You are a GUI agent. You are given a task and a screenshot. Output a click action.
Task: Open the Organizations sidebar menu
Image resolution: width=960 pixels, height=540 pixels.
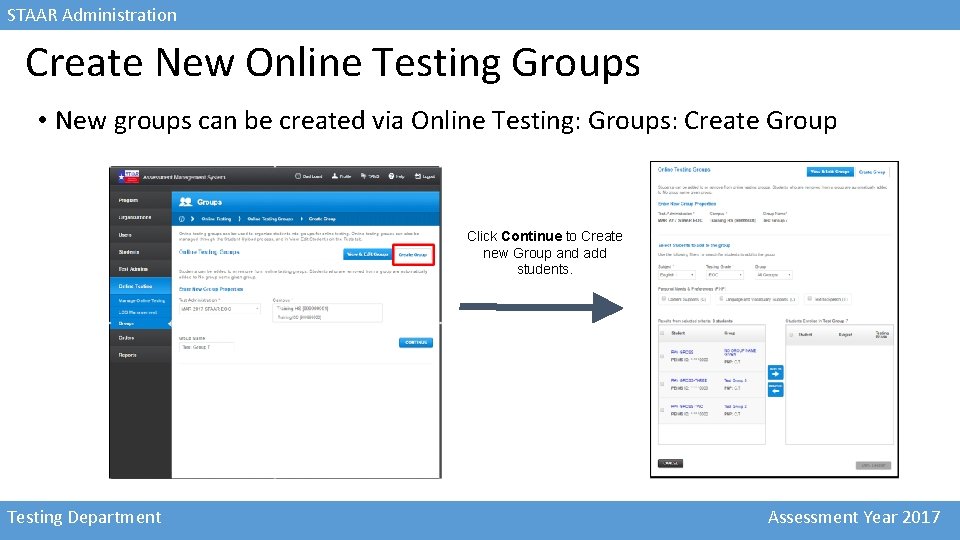[x=140, y=217]
